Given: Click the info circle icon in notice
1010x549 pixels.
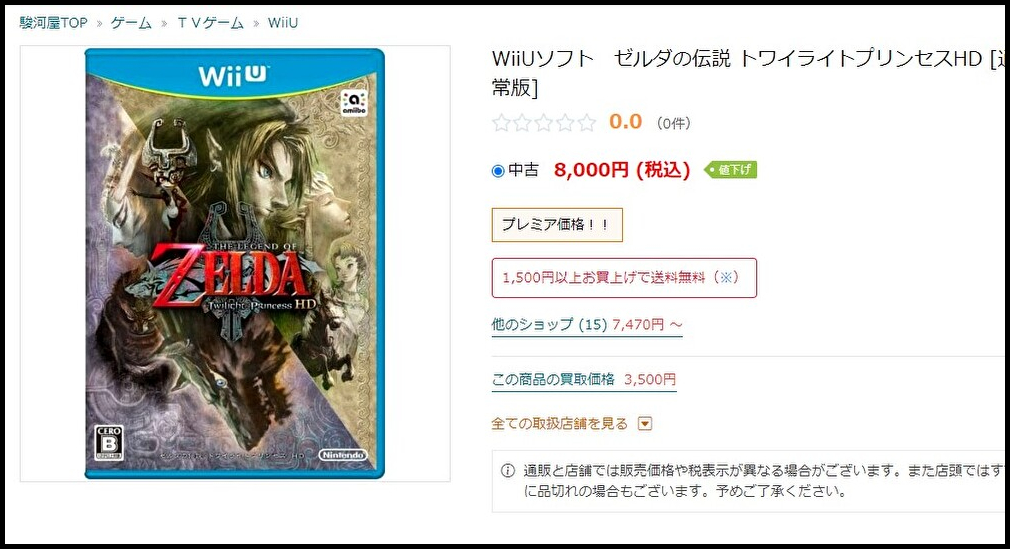Looking at the screenshot, I should click(508, 470).
